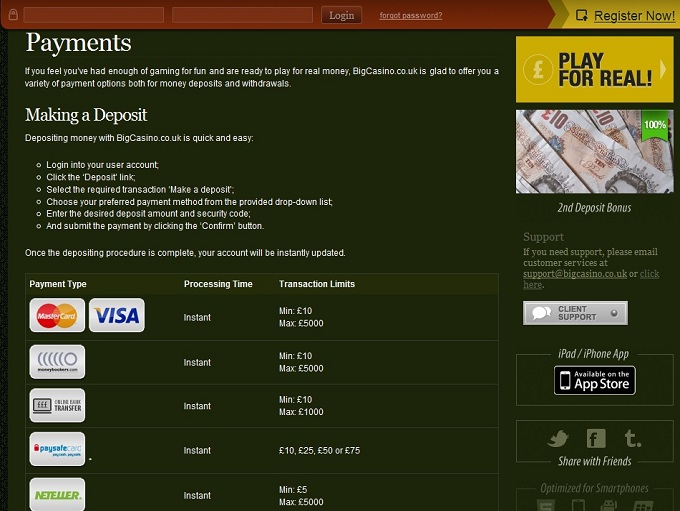Screen dimensions: 680x511
Task: Click the VISA payment logo
Action: [x=116, y=316]
